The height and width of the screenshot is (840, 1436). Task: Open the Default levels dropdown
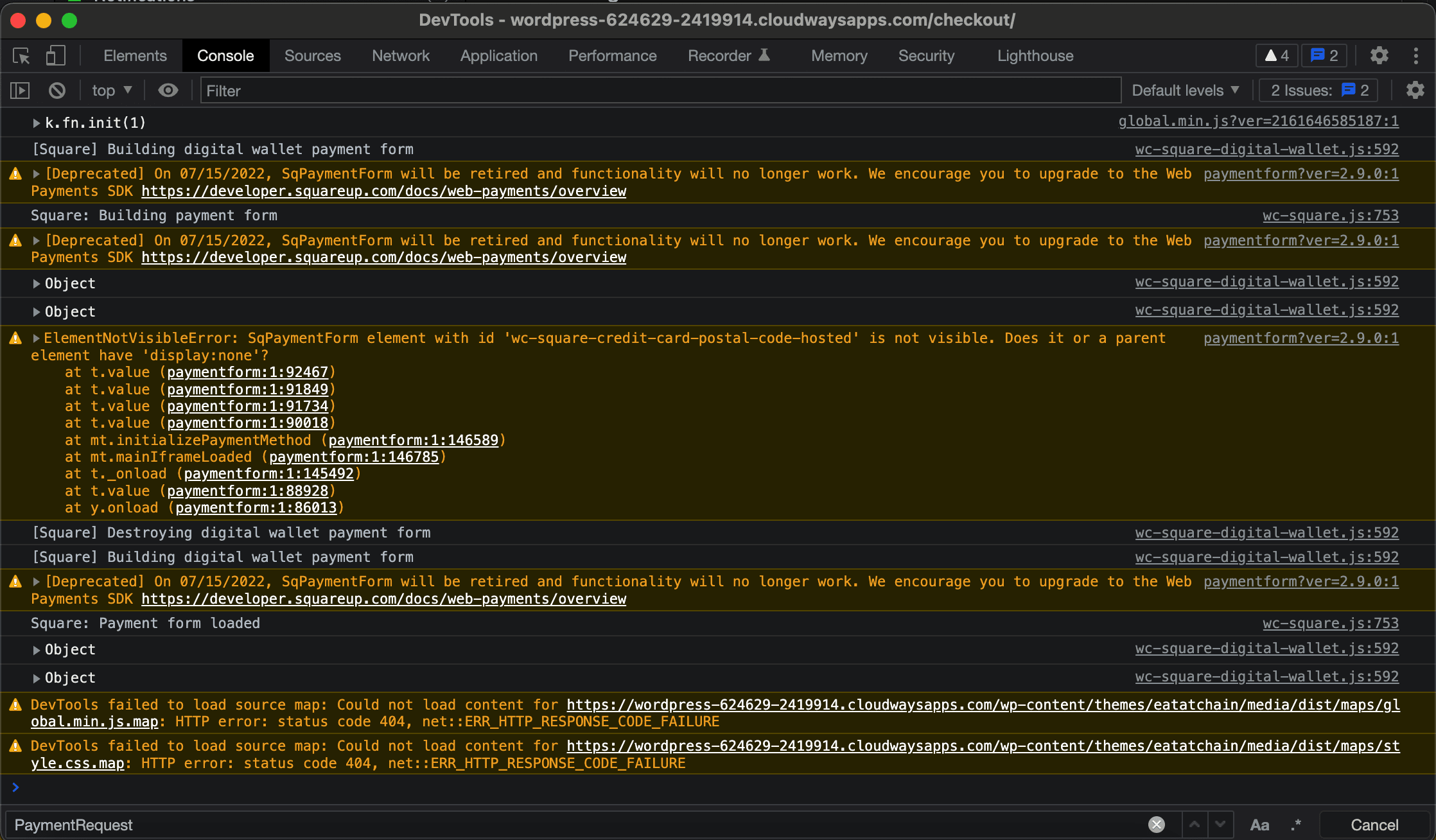(x=1185, y=91)
